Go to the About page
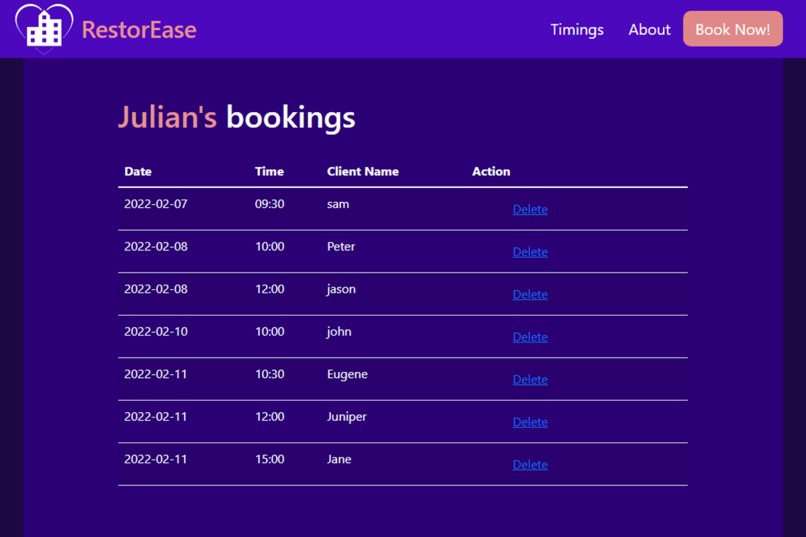Image resolution: width=806 pixels, height=537 pixels. tap(649, 30)
